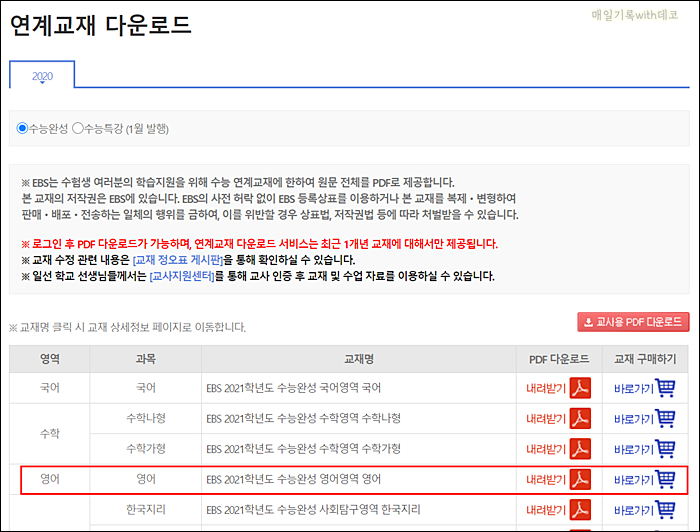Click 바로가기 link for 수학나형 textbook
The width and height of the screenshot is (700, 532).
pyautogui.click(x=634, y=419)
